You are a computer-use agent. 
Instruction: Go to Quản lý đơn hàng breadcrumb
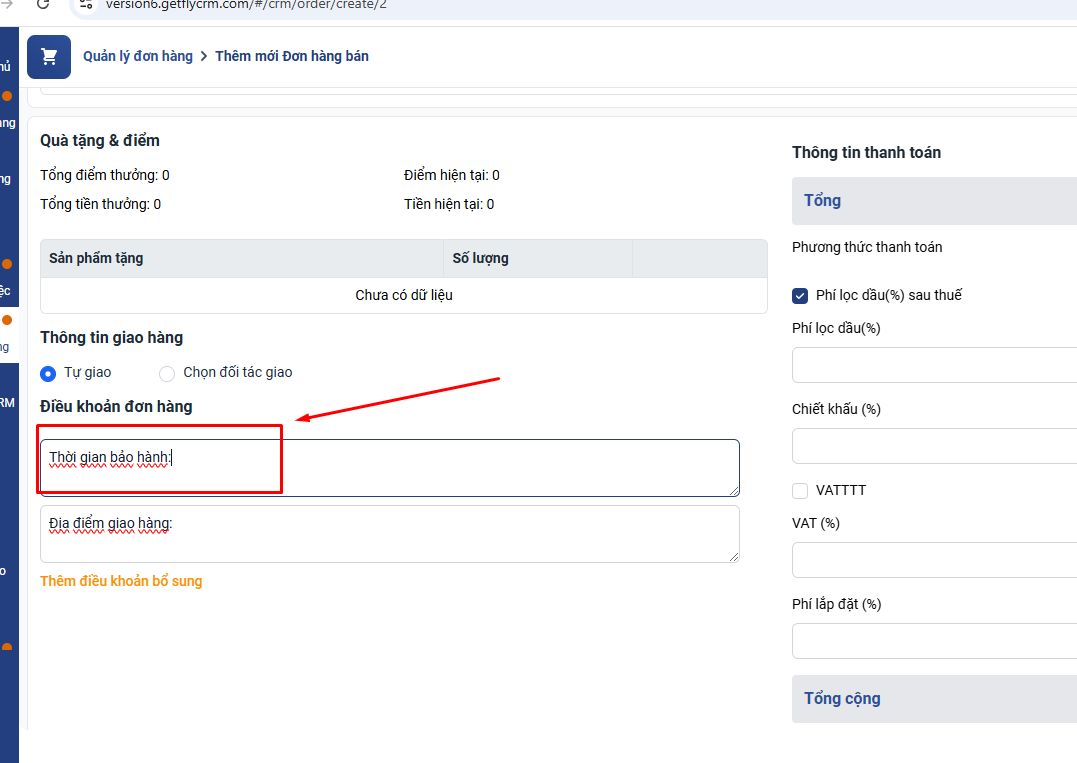coord(138,56)
